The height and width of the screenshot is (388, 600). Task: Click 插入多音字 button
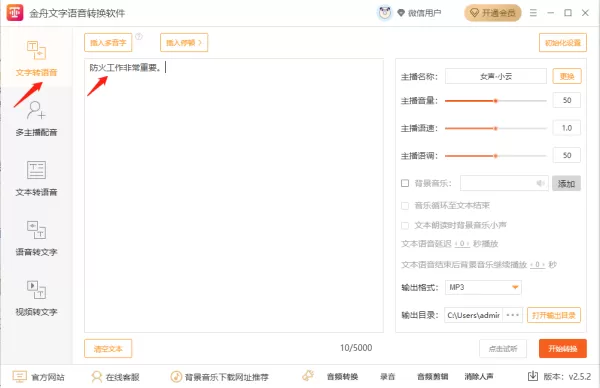[108, 42]
